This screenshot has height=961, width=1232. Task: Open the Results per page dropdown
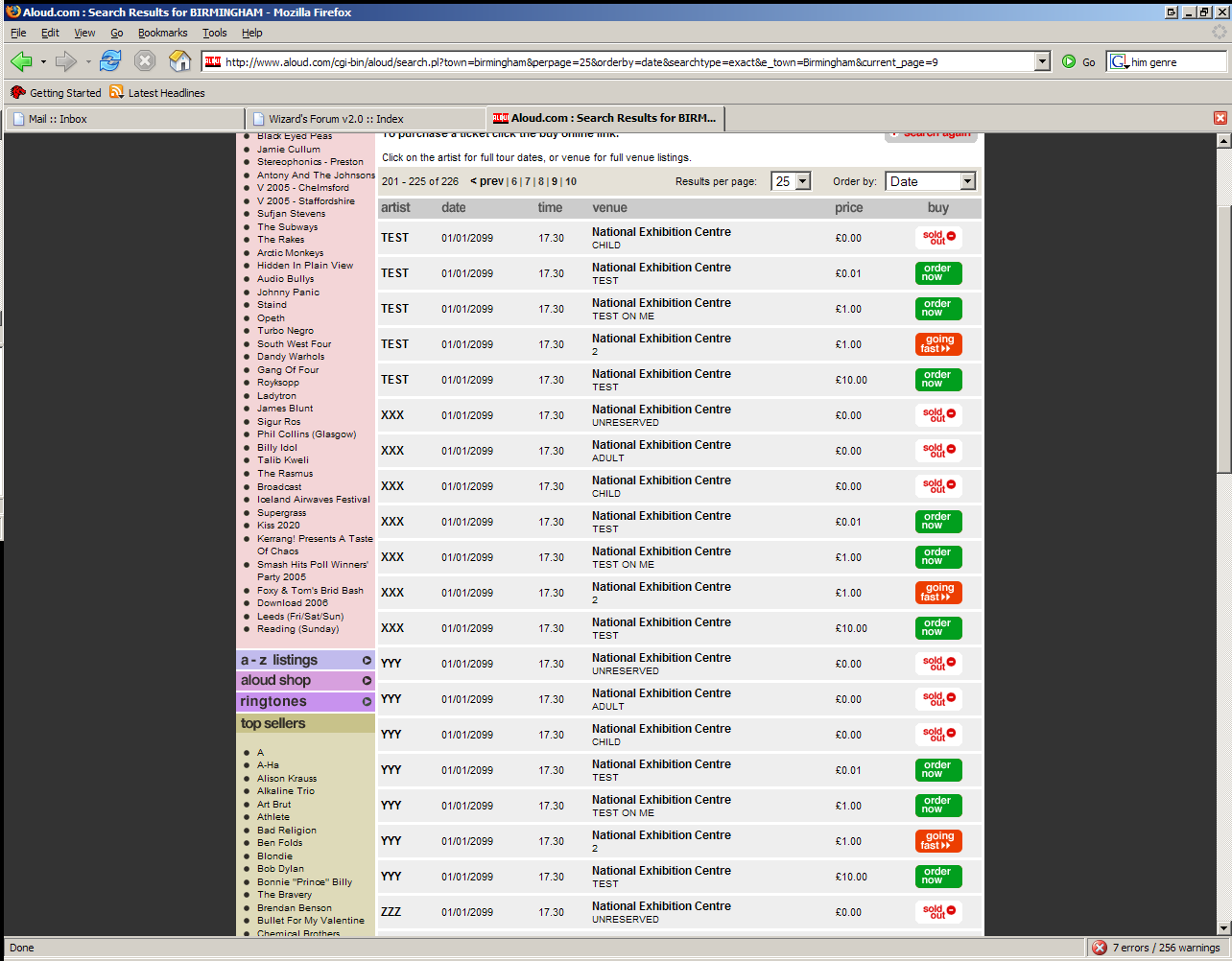click(792, 181)
